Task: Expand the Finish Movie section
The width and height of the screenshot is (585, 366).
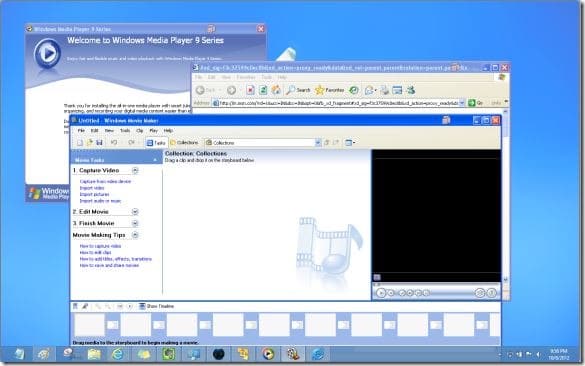Action: pos(135,223)
